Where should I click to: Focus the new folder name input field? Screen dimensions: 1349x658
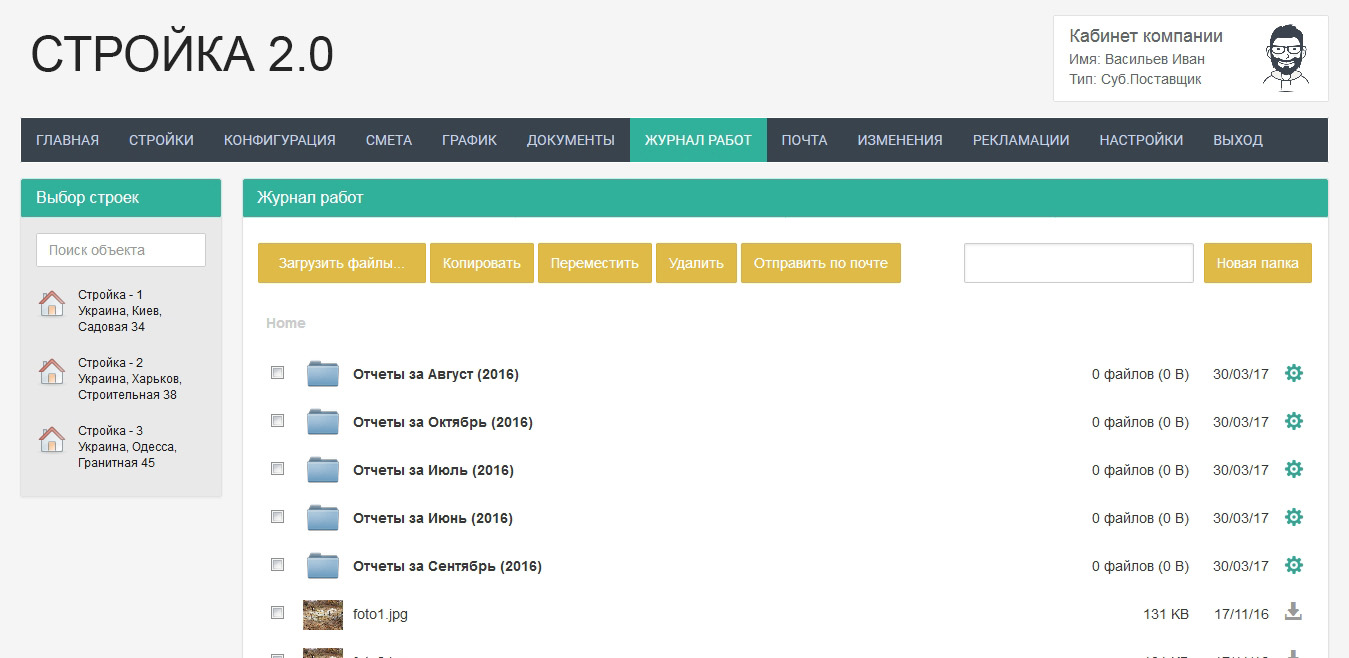click(x=1078, y=263)
